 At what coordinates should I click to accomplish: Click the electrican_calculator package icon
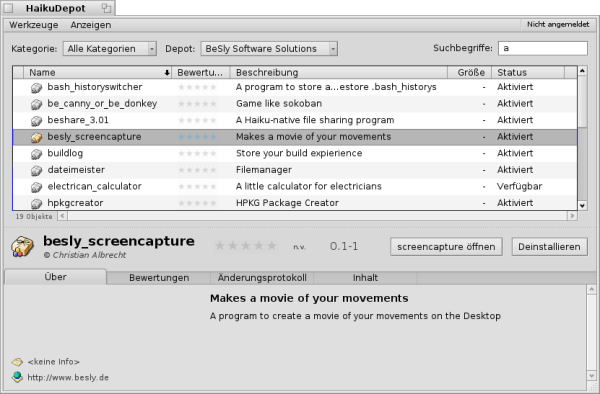tap(36, 187)
